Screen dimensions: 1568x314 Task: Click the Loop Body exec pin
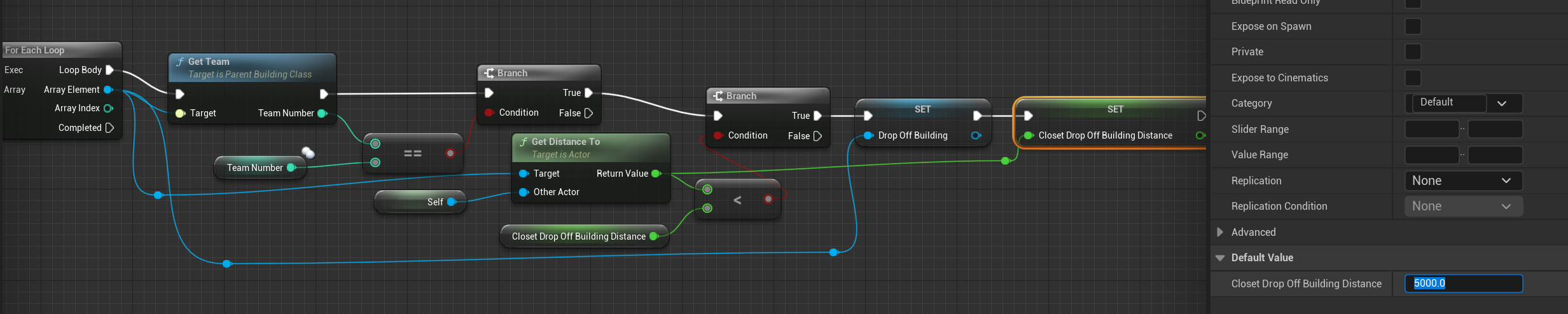coord(109,70)
